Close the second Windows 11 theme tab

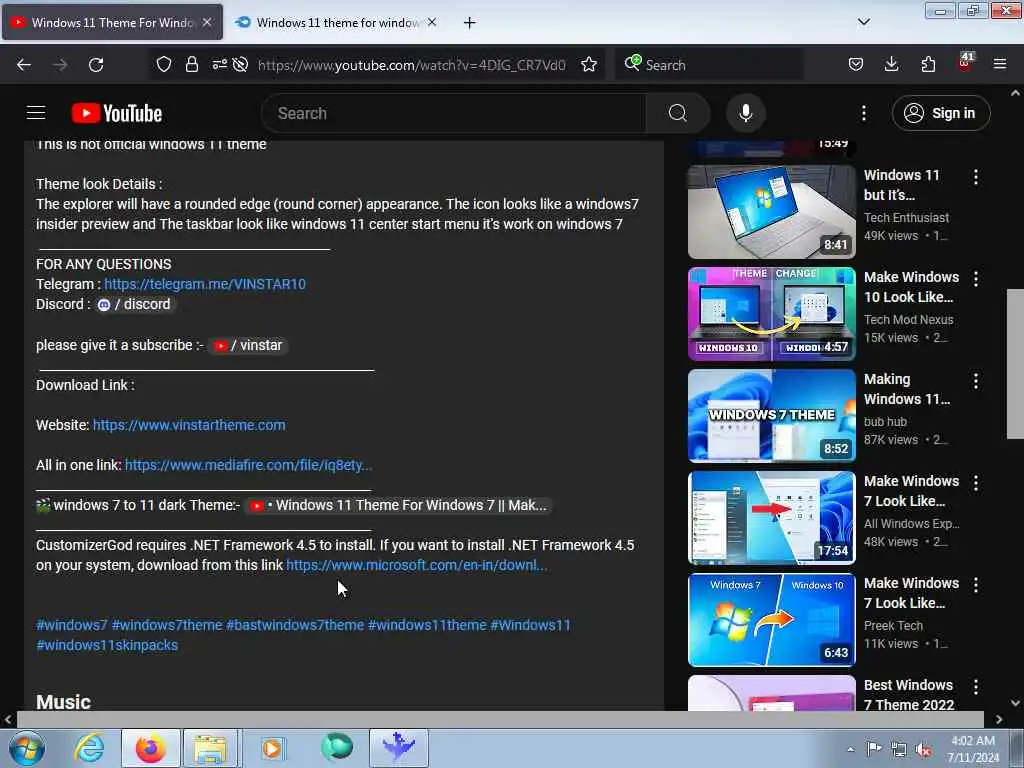[x=432, y=22]
